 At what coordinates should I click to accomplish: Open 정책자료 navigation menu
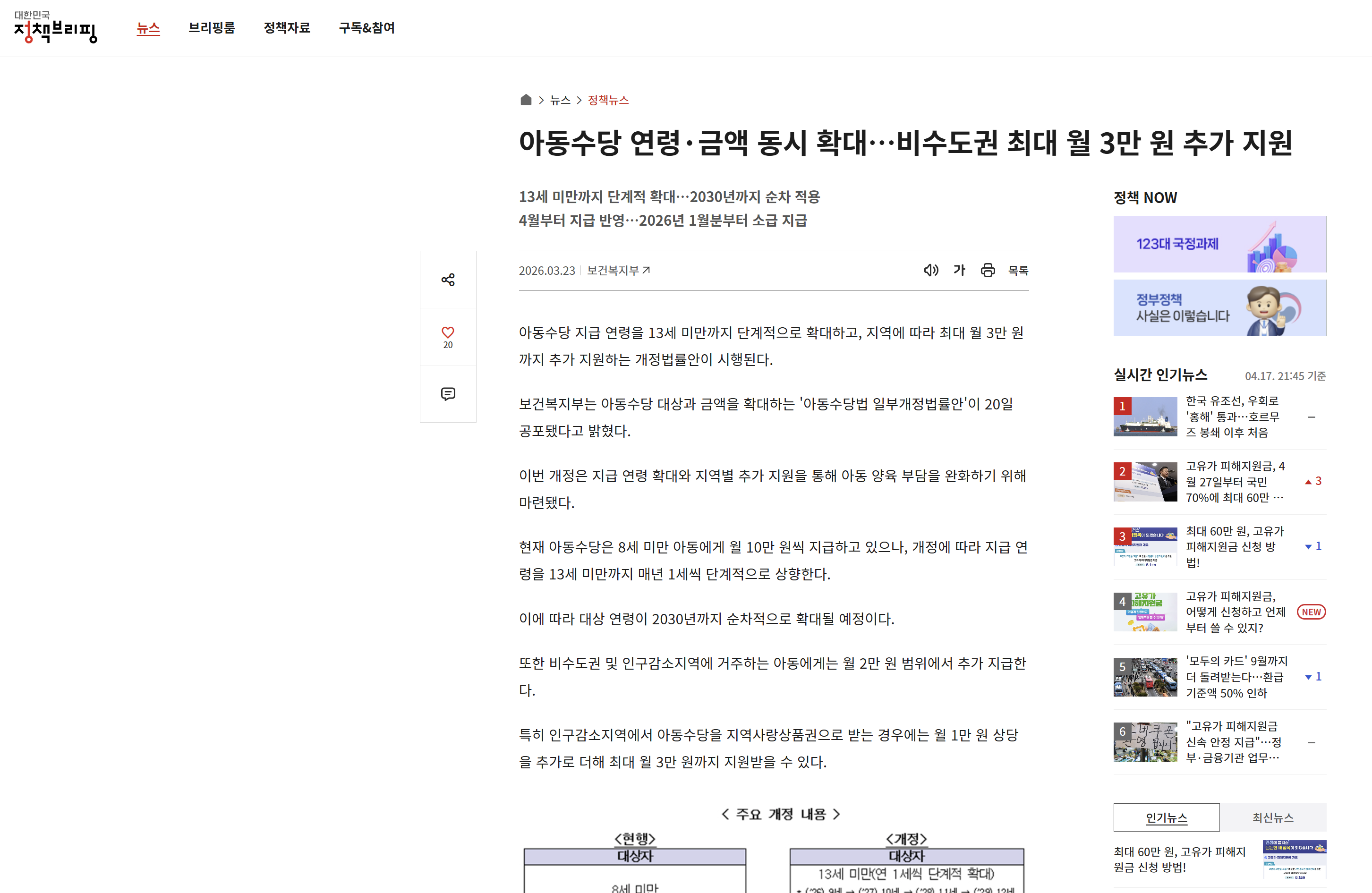287,28
